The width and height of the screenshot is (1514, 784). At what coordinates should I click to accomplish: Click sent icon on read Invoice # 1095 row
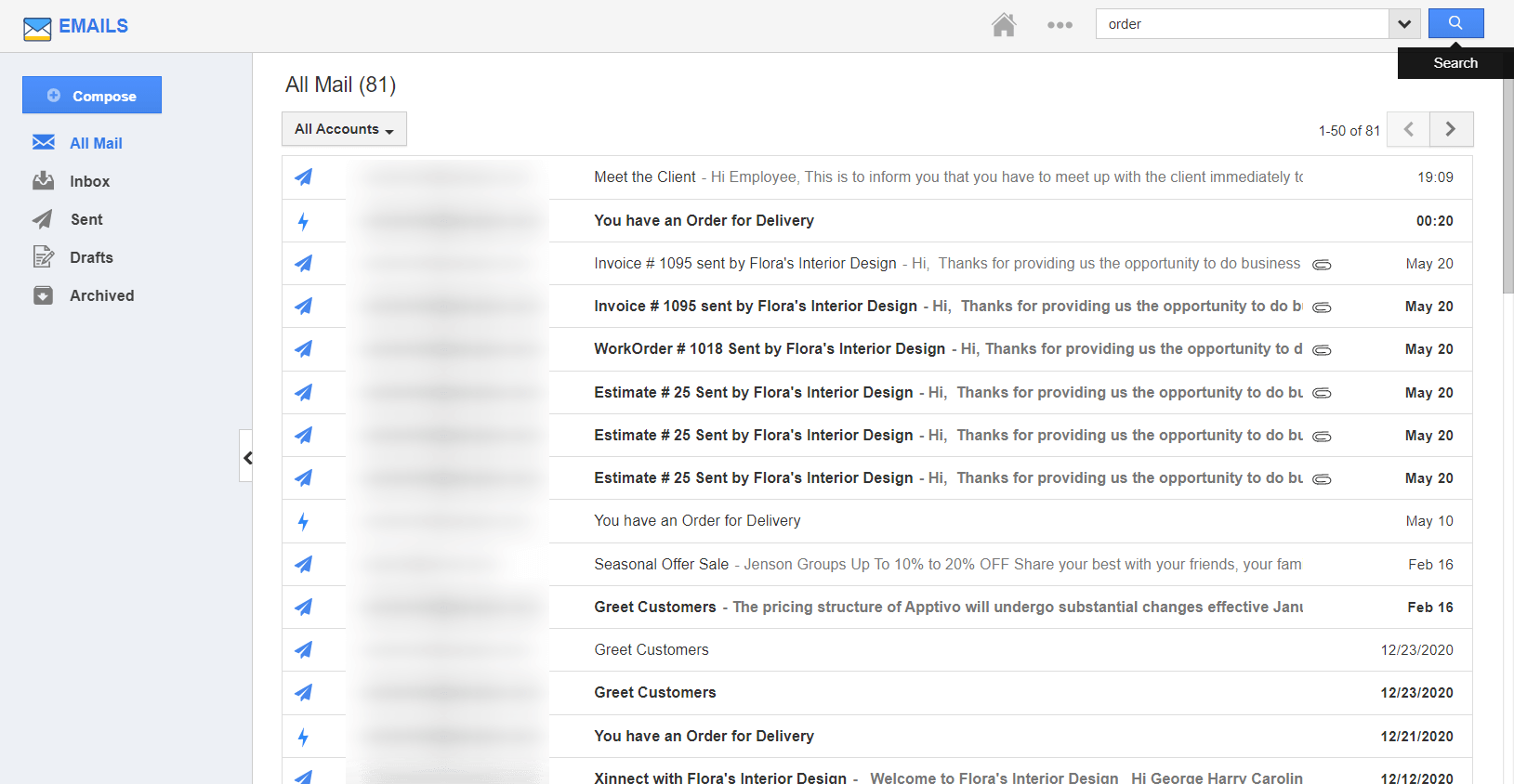(304, 264)
